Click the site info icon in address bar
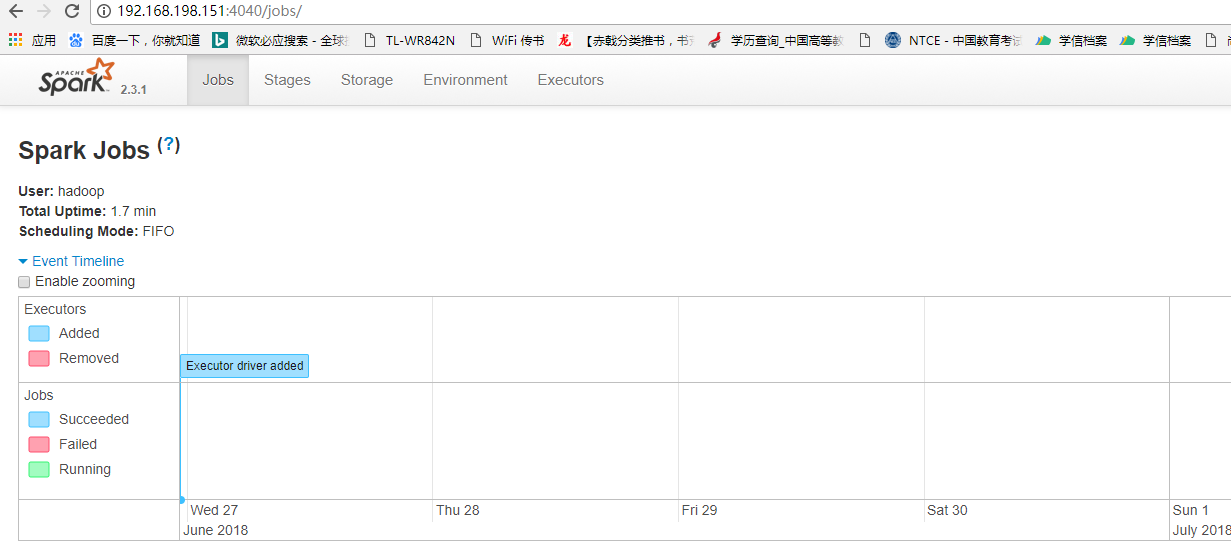Screen dimensions: 1231x550 105,12
